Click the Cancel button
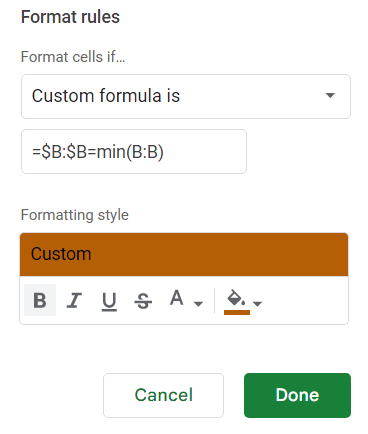This screenshot has width=368, height=434. click(x=163, y=395)
